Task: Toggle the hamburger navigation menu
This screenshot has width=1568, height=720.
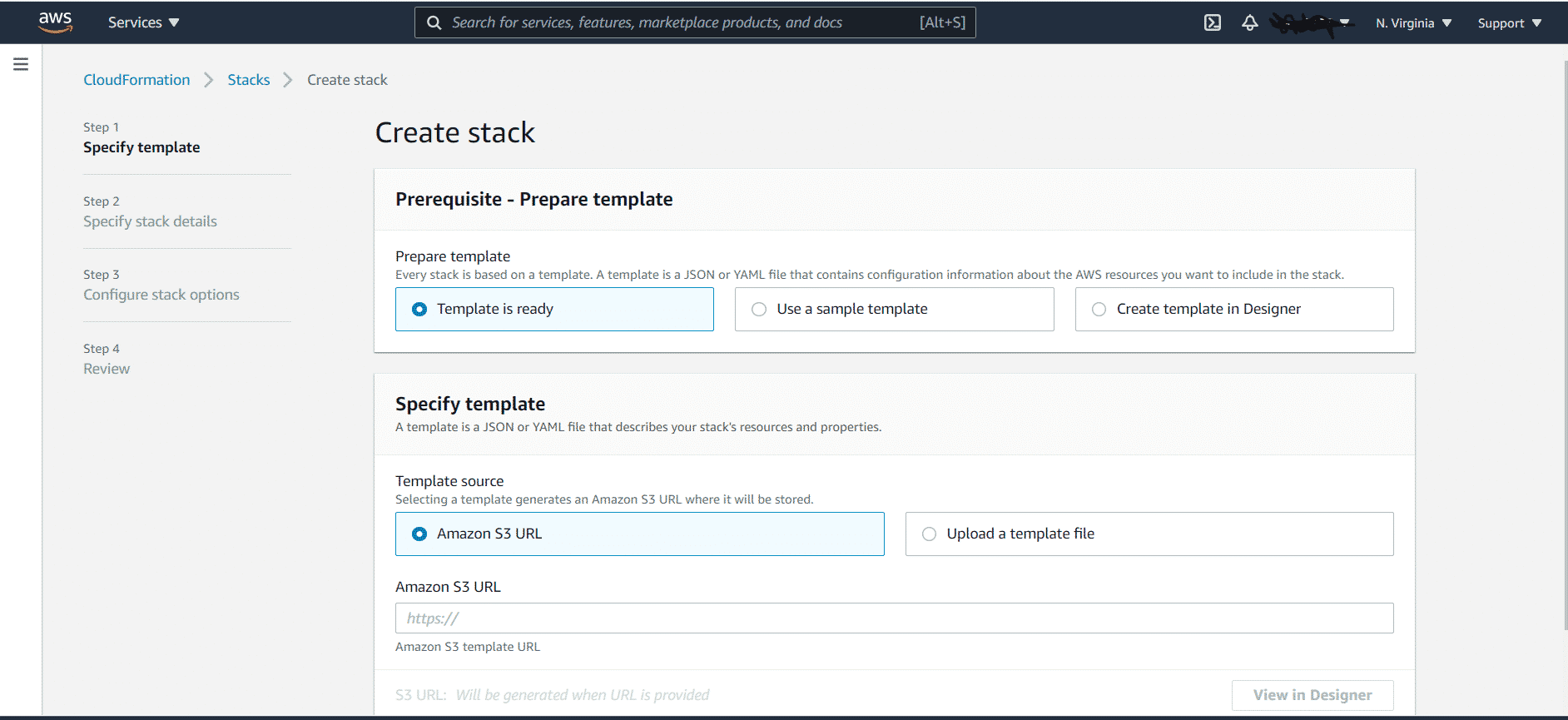Action: tap(21, 64)
